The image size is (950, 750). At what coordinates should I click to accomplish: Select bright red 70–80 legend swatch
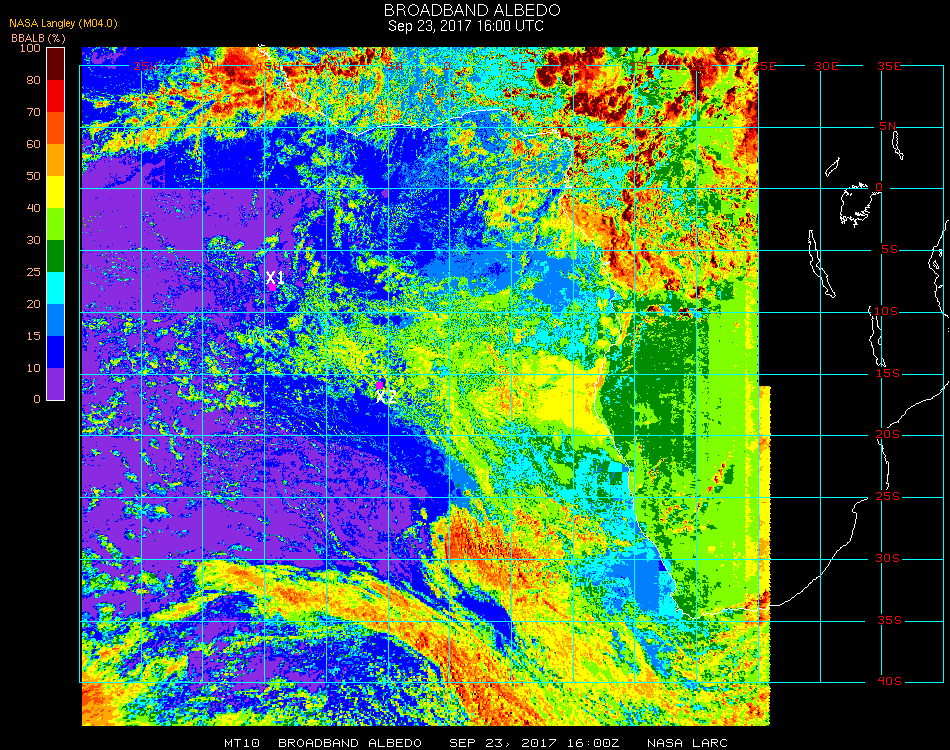[55, 96]
